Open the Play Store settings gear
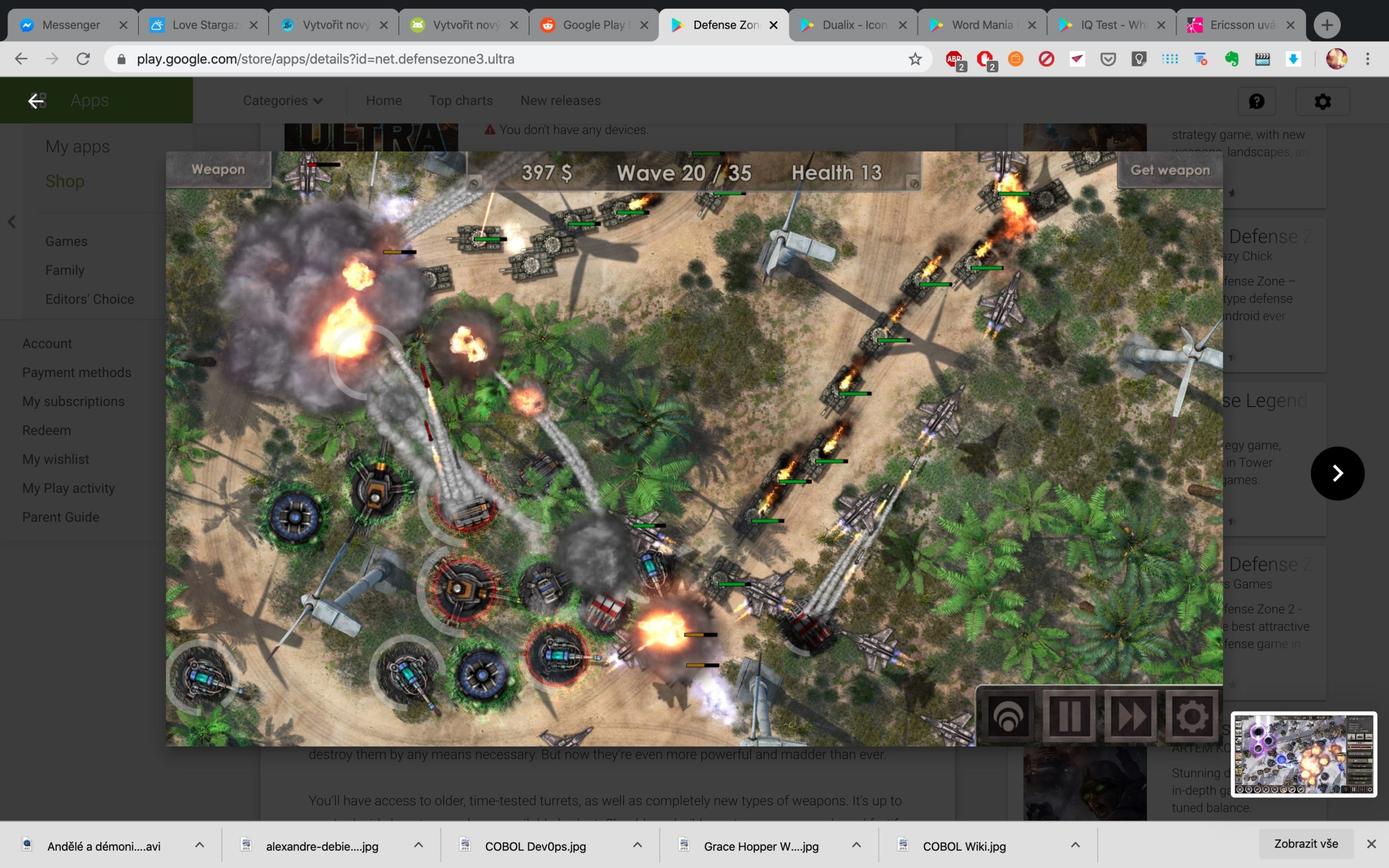 [x=1322, y=101]
